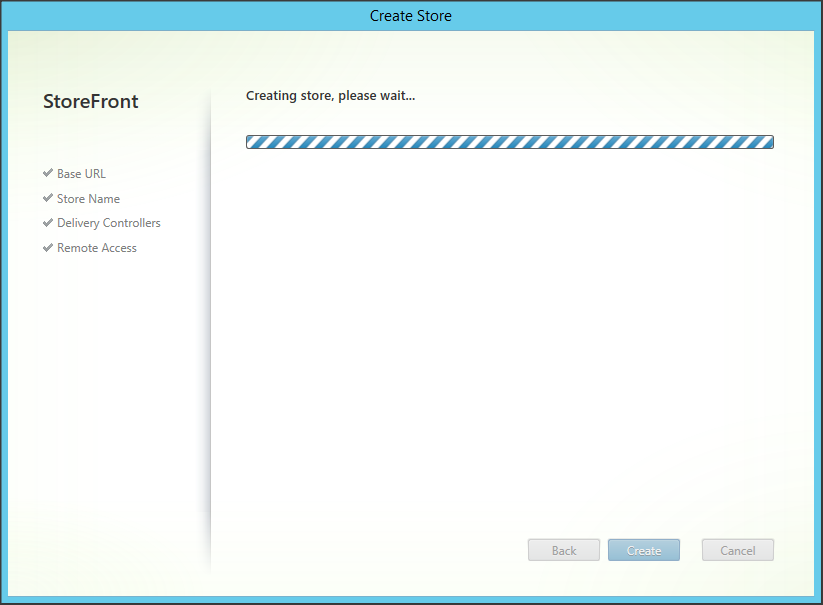Screen dimensions: 823x605
Task: Open the Delivery Controllers wizard step
Action: coord(108,223)
